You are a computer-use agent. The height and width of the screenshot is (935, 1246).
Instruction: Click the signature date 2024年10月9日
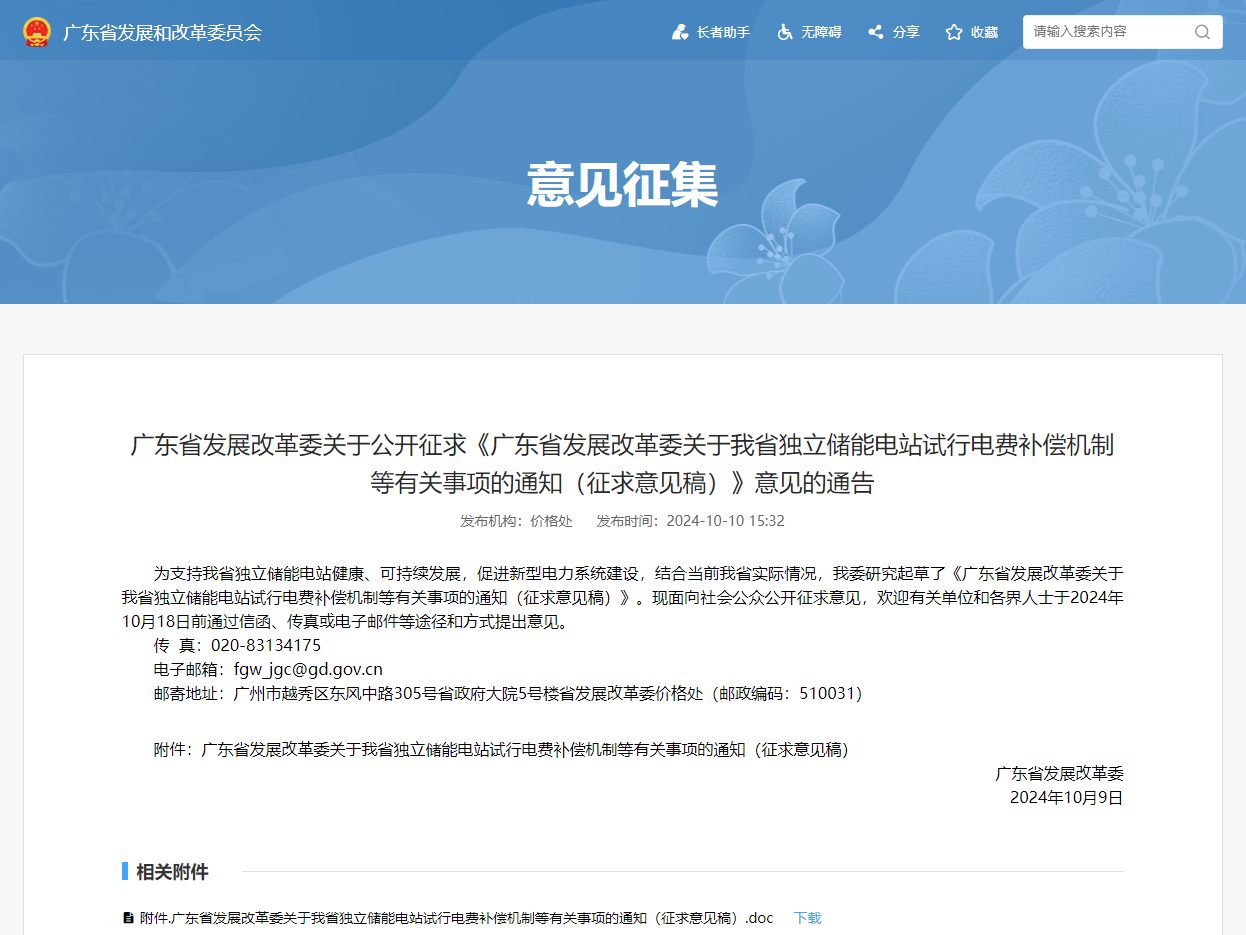[1067, 798]
